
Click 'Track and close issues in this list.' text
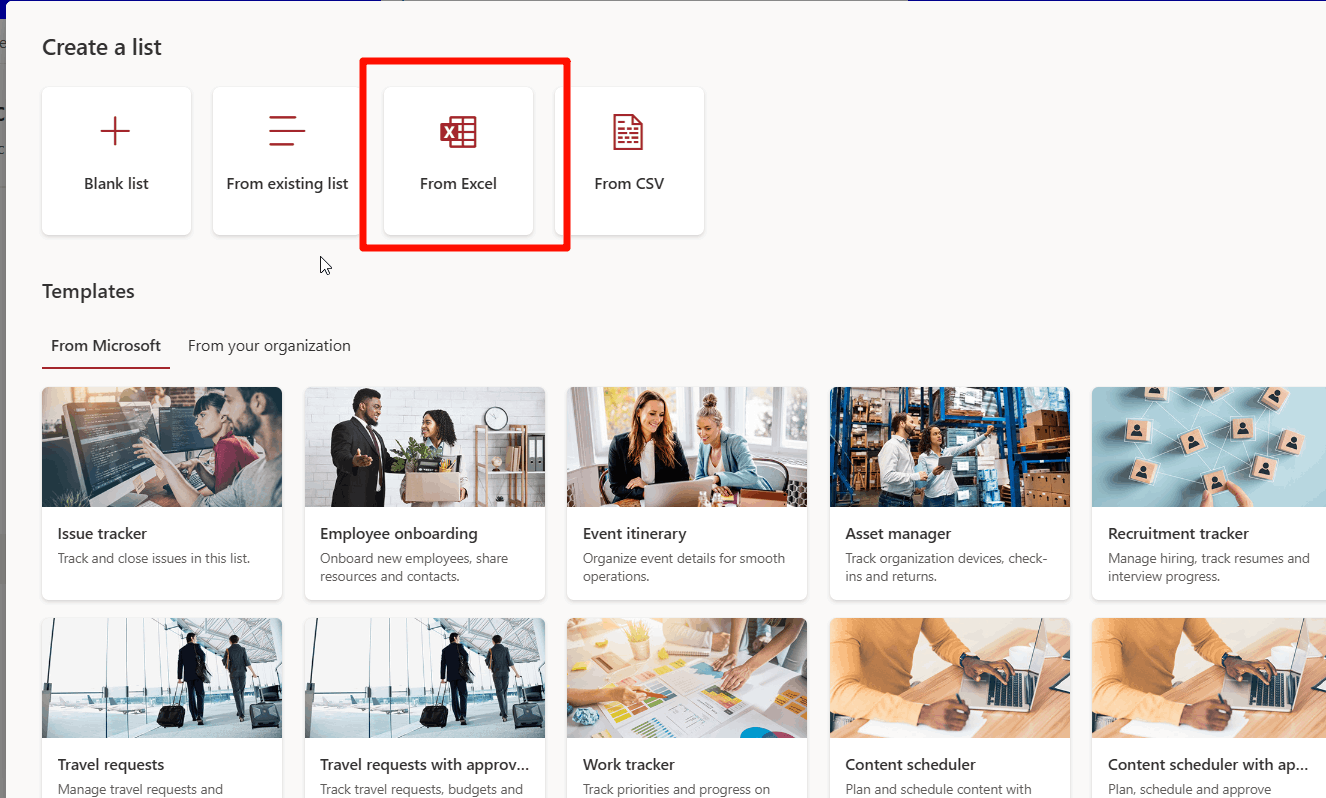154,559
